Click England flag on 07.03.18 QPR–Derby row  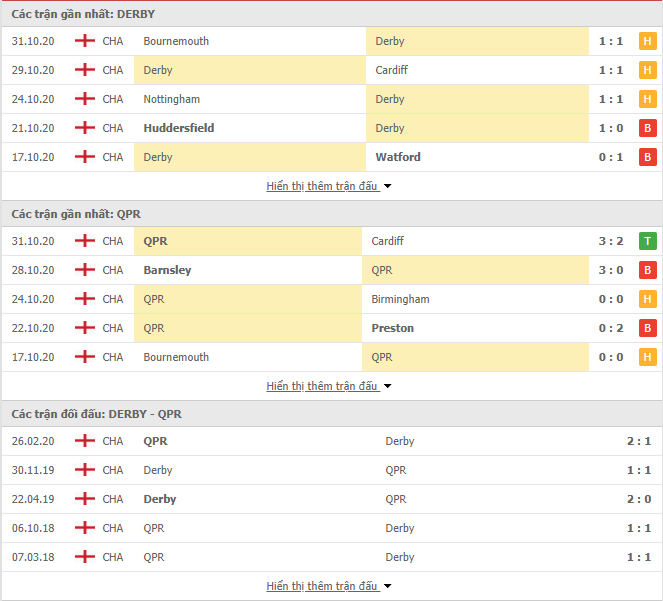(85, 557)
